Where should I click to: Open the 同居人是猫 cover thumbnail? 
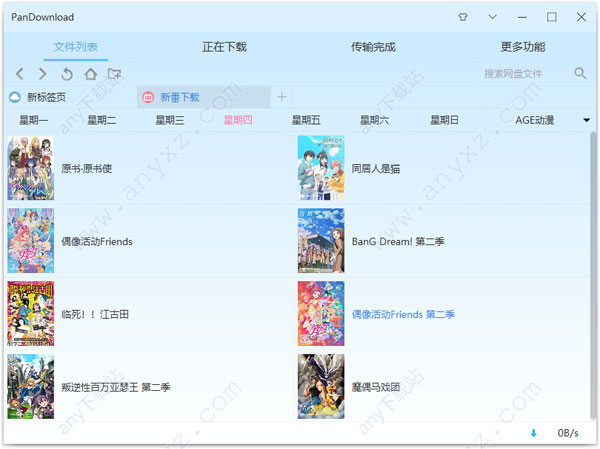pyautogui.click(x=321, y=168)
